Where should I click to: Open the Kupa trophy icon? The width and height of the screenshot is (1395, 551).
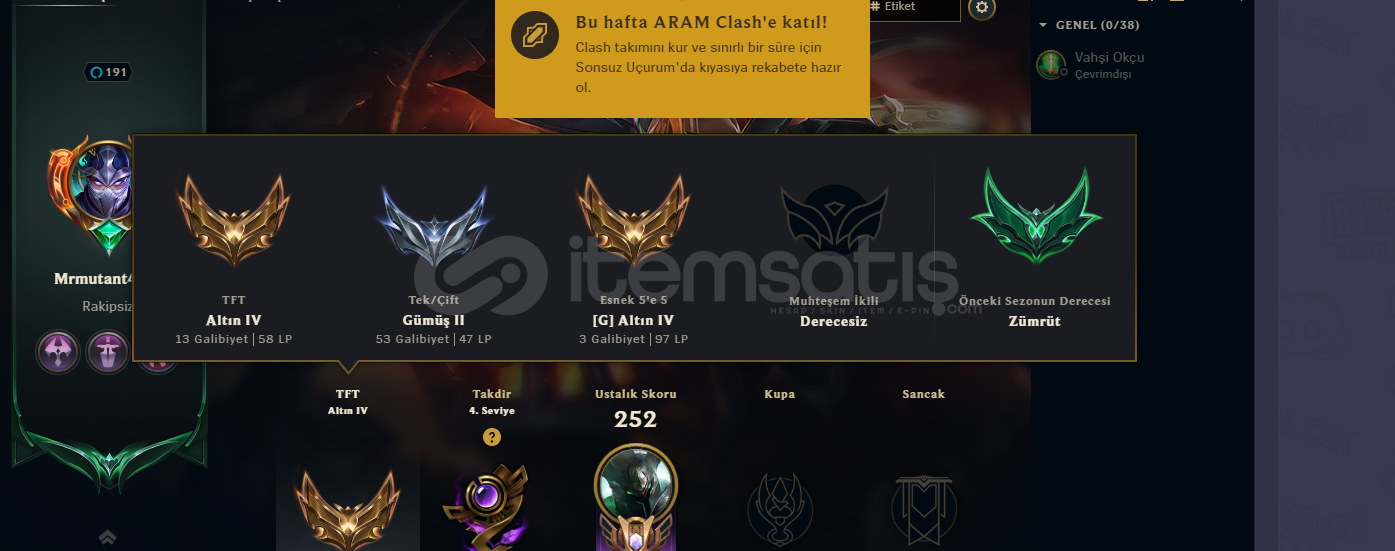[779, 509]
